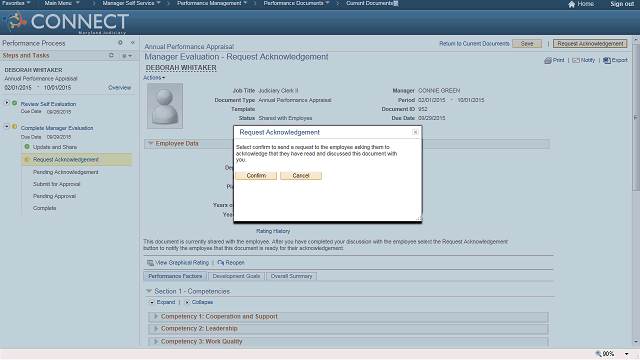Collapse the Performance Process panel with the double-arrow icon

(133, 42)
